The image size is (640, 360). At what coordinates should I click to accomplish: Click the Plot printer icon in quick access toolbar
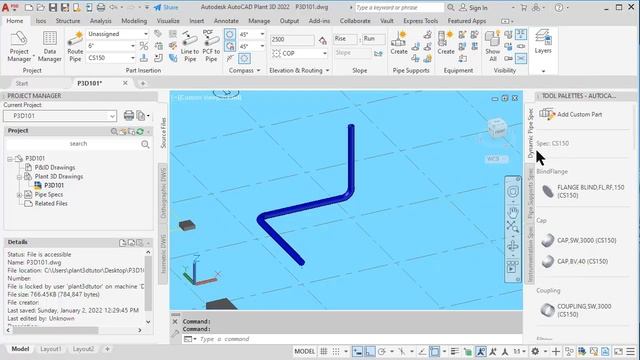(x=101, y=7)
